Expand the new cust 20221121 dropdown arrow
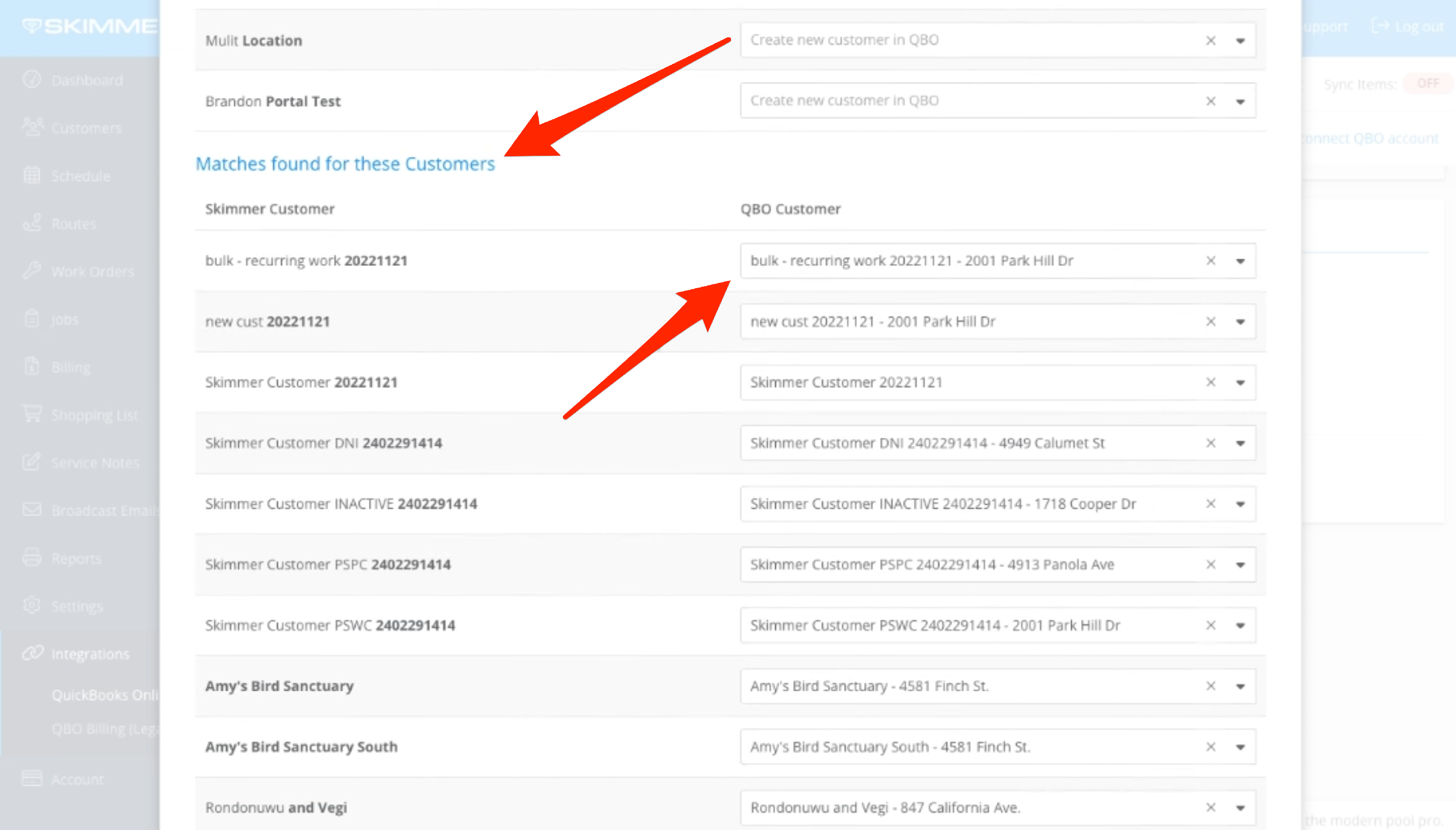 [x=1240, y=322]
